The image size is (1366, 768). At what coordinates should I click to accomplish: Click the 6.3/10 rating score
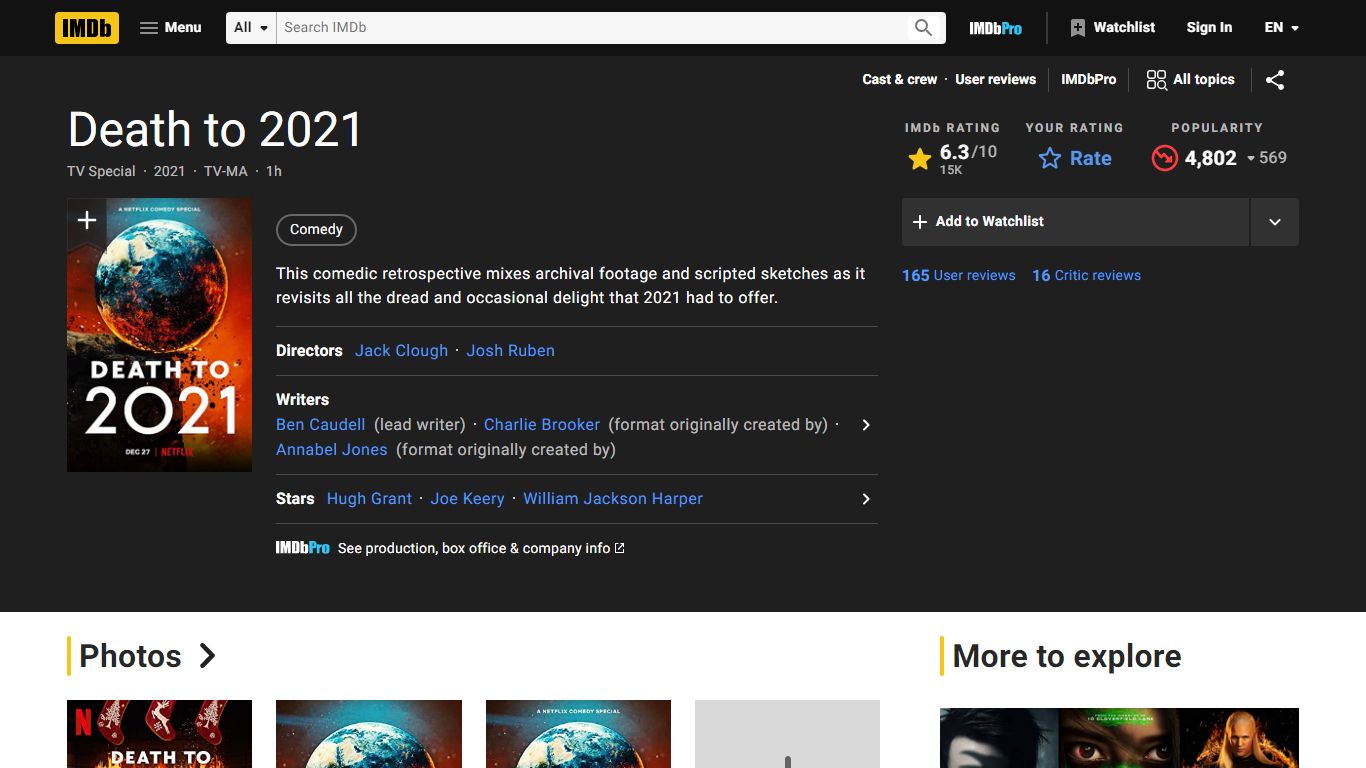(968, 153)
